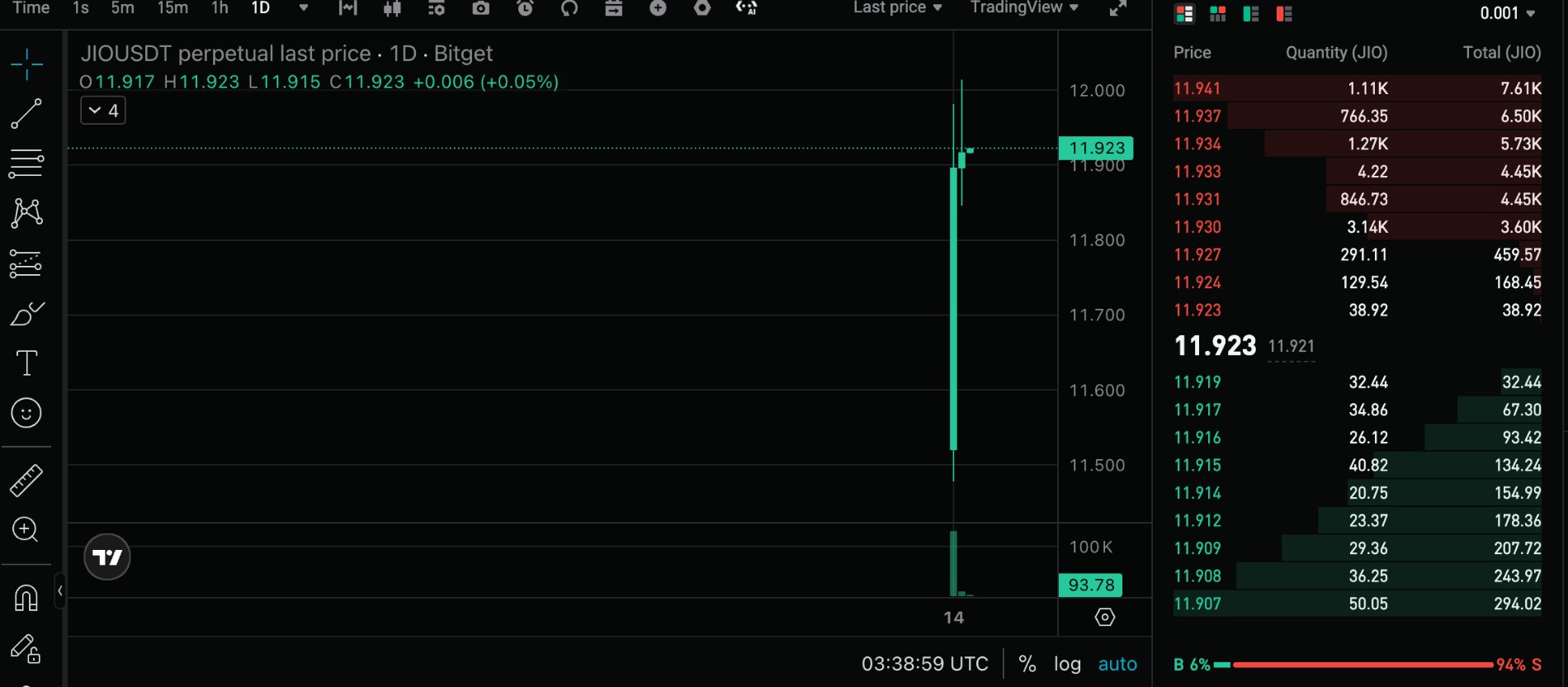Select the XABCD pattern tool
1568x687 pixels.
(x=26, y=213)
